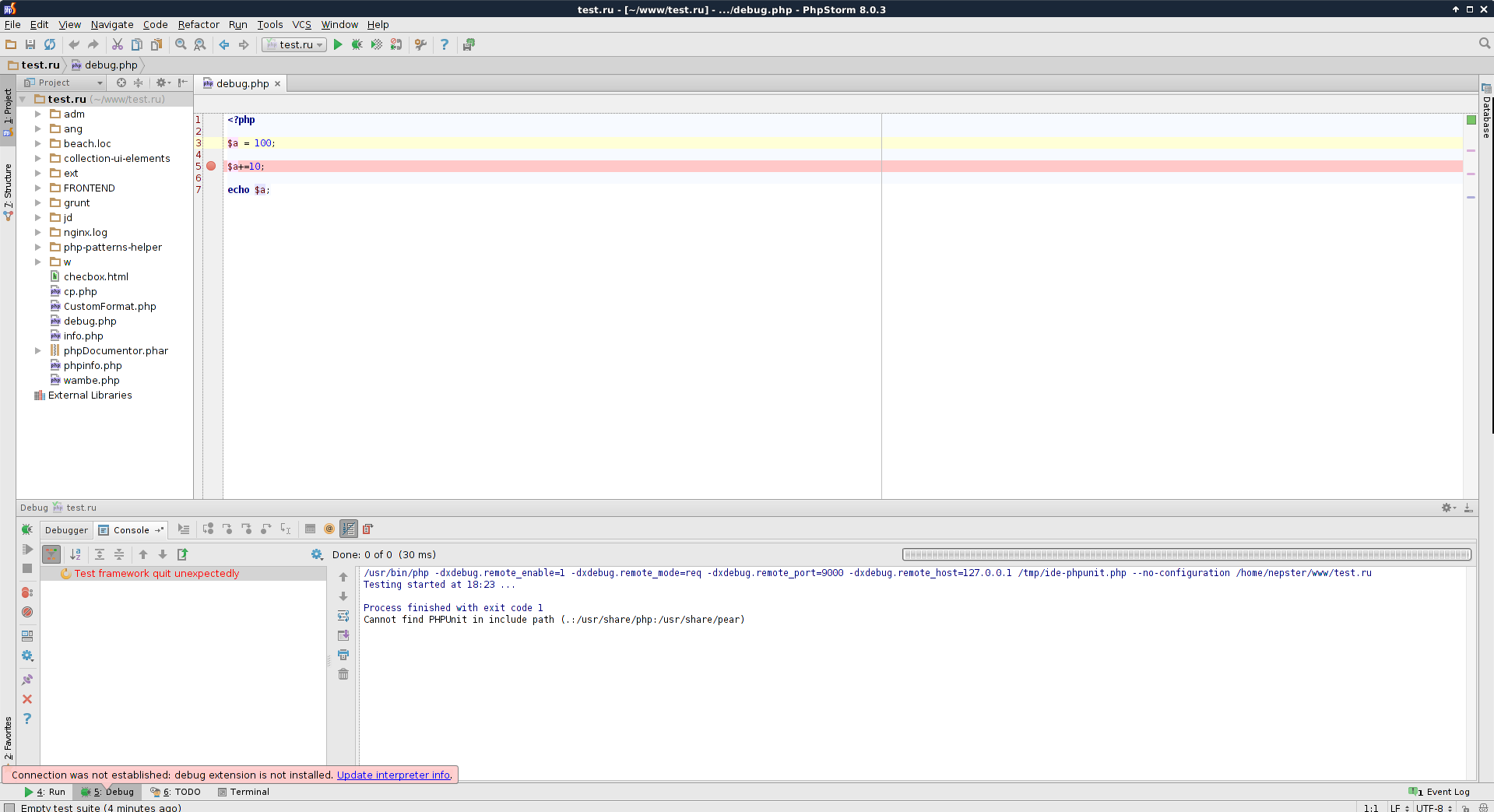Click the Synchronize icon in toolbar

point(50,44)
